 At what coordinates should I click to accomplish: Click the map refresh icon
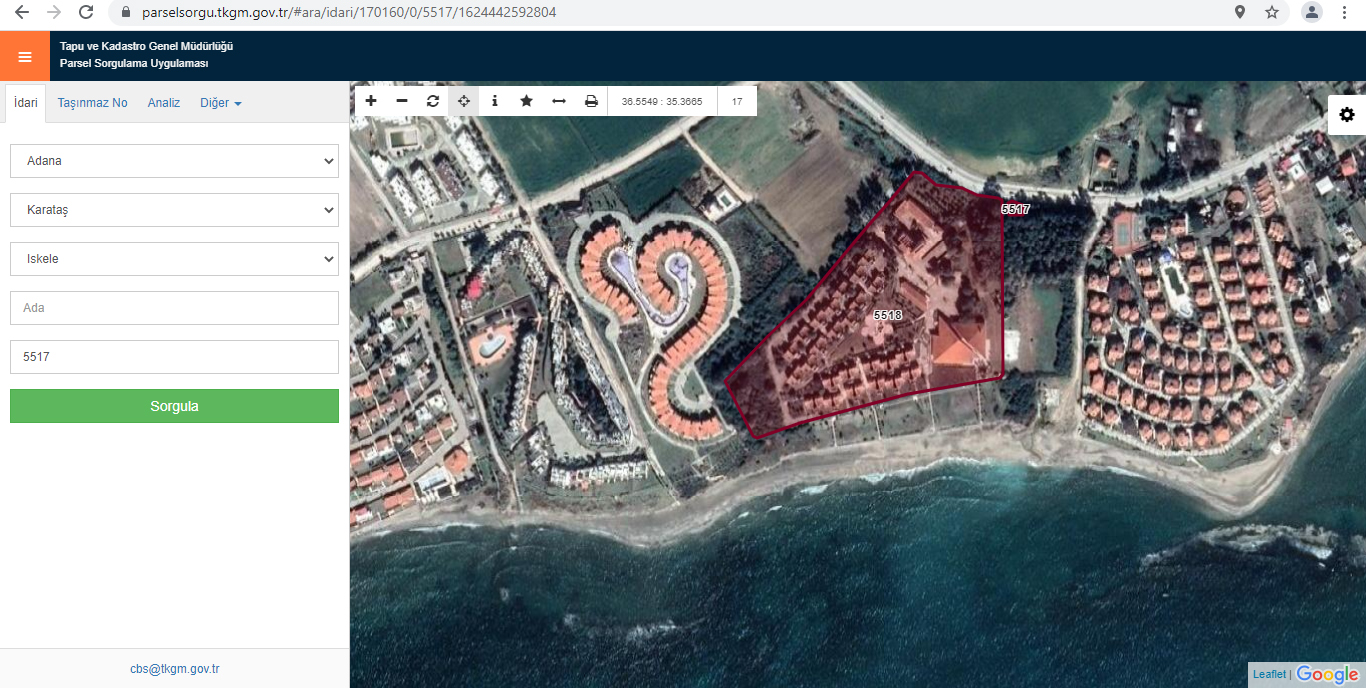coord(433,101)
